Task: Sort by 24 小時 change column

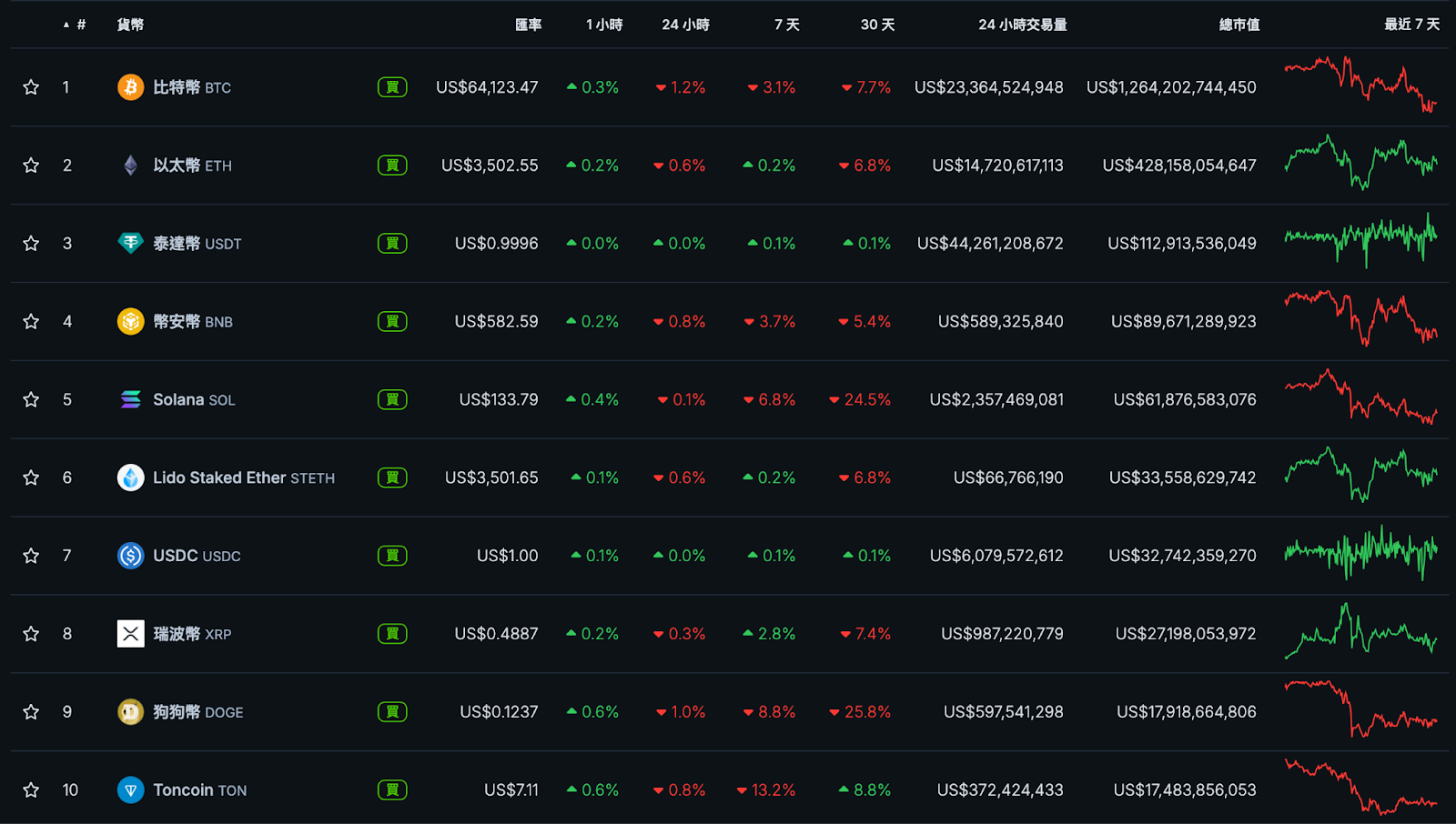Action: (x=685, y=25)
